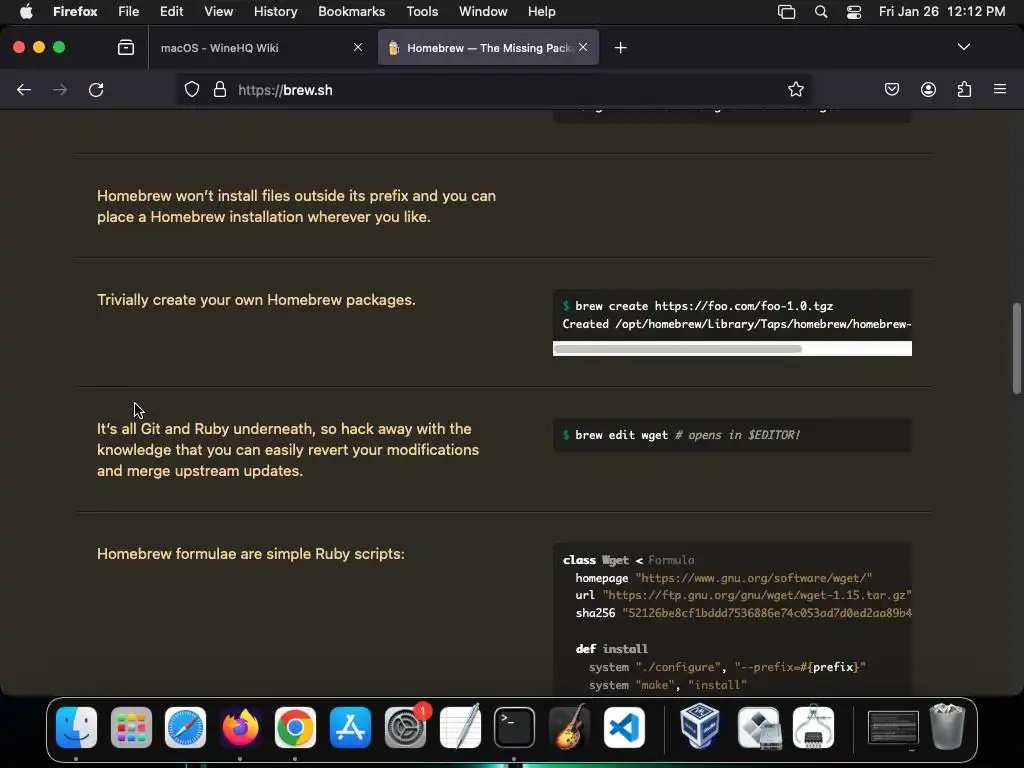Viewport: 1024px width, 768px height.
Task: Click the 'class Wget < Formula' code line
Action: coord(628,560)
